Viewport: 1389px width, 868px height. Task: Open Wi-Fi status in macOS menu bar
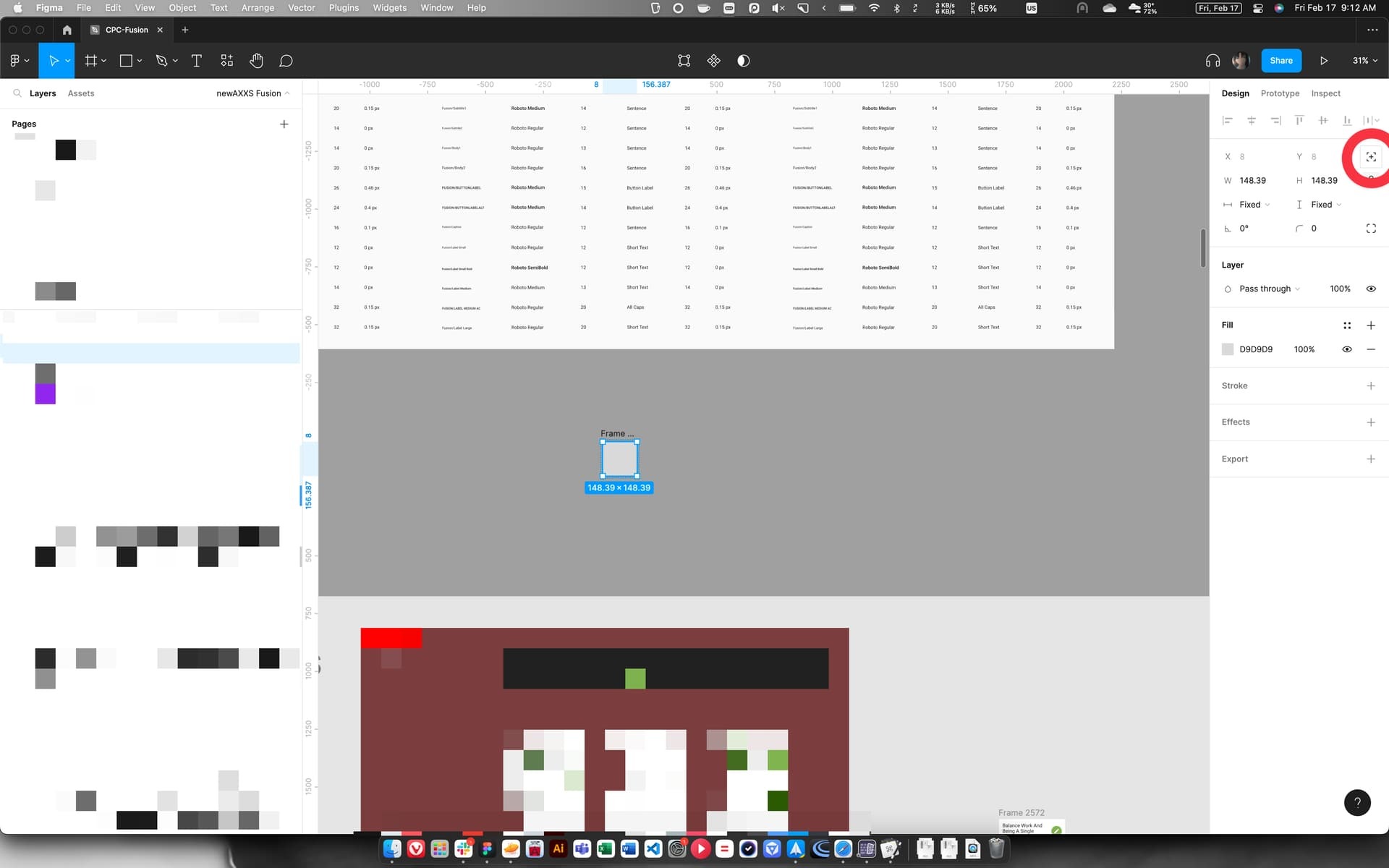click(874, 8)
